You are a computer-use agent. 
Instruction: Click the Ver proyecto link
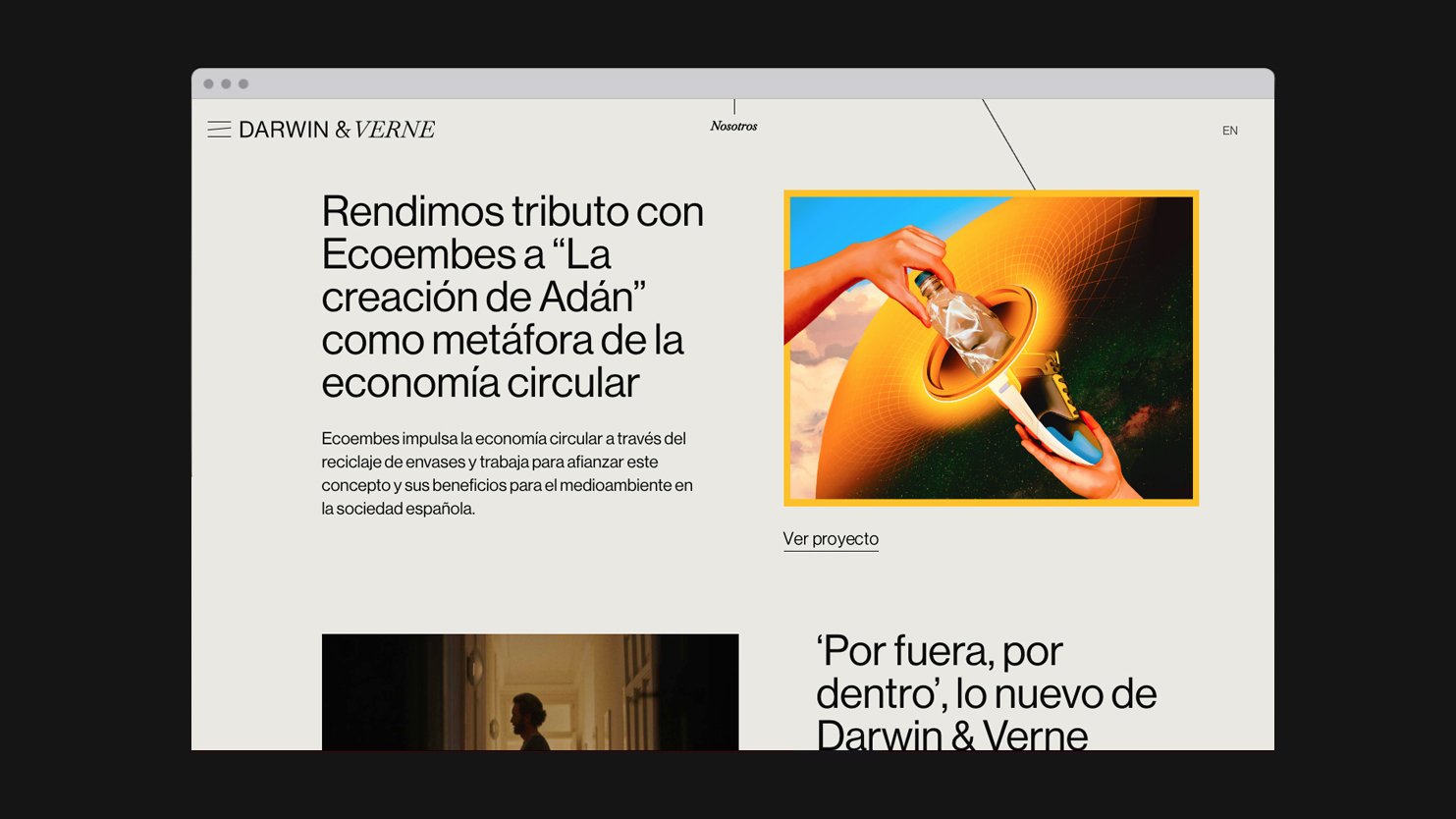(831, 539)
